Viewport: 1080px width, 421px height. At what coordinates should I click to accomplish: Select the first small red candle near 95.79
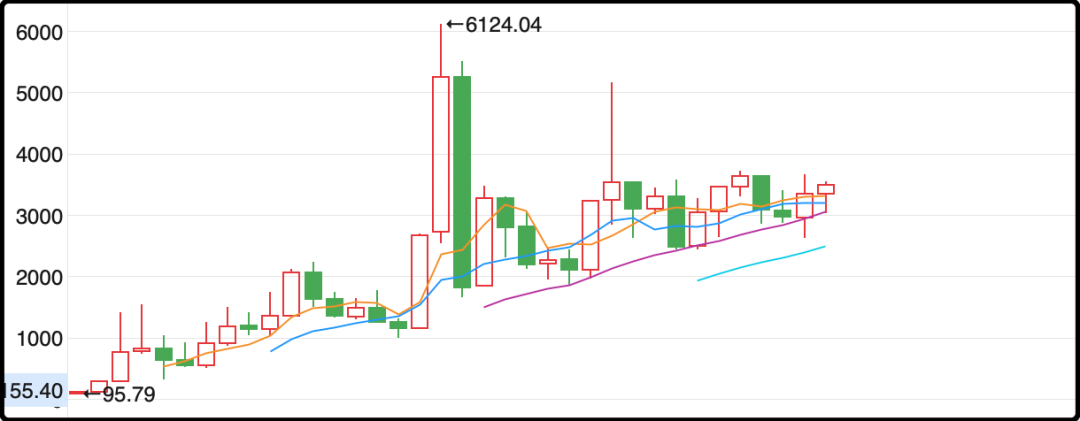[x=98, y=387]
